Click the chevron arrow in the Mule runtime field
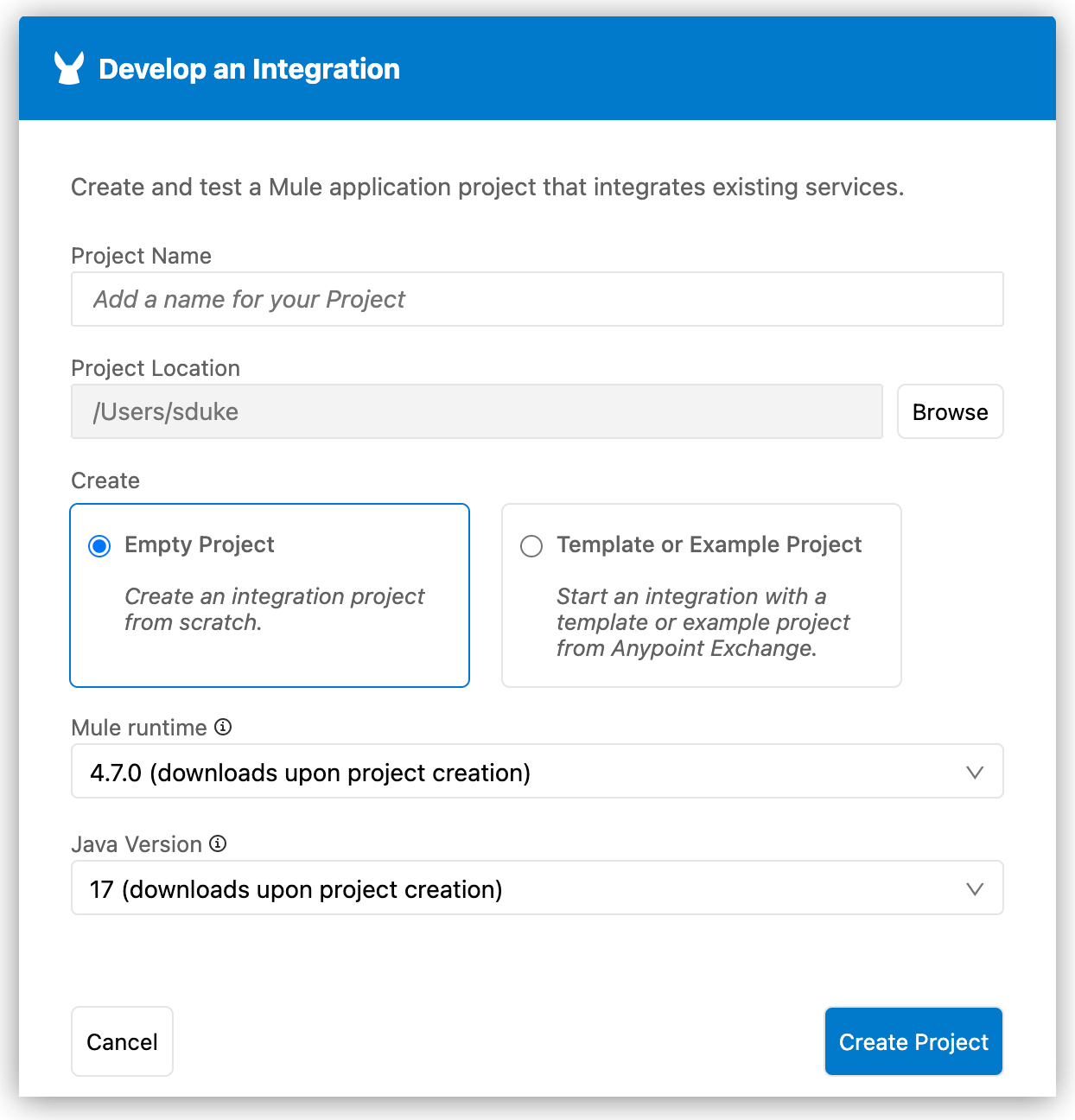This screenshot has width=1075, height=1120. (x=975, y=773)
